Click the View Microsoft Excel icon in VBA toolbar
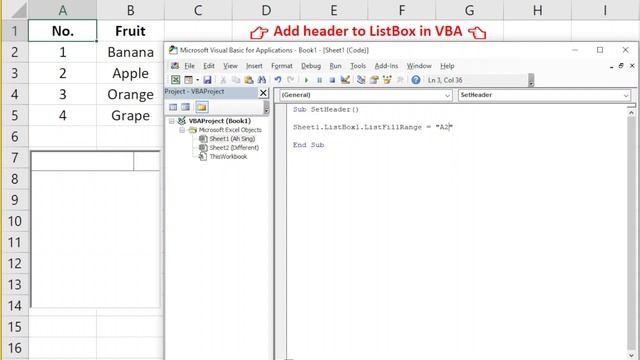This screenshot has height=360, width=640. coord(176,80)
